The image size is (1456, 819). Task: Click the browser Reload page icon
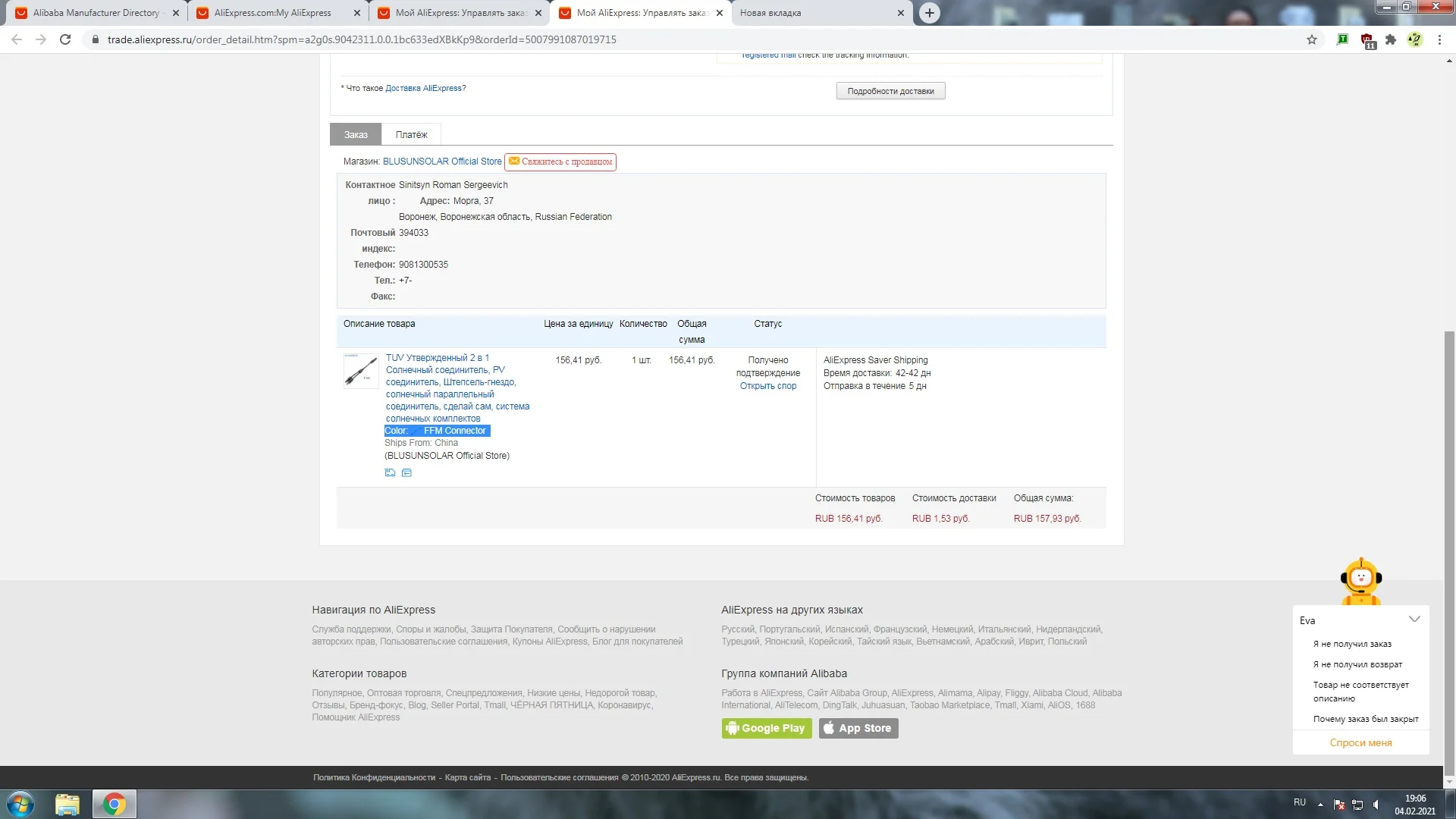65,39
